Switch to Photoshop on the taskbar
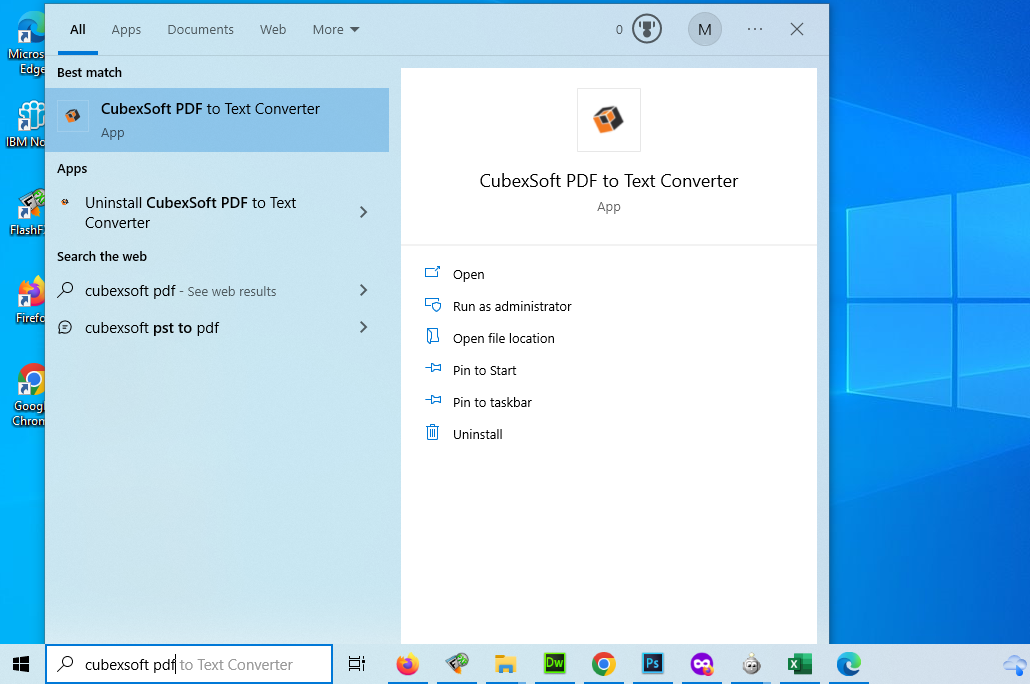Screen dimensions: 1030x684 [x=652, y=664]
